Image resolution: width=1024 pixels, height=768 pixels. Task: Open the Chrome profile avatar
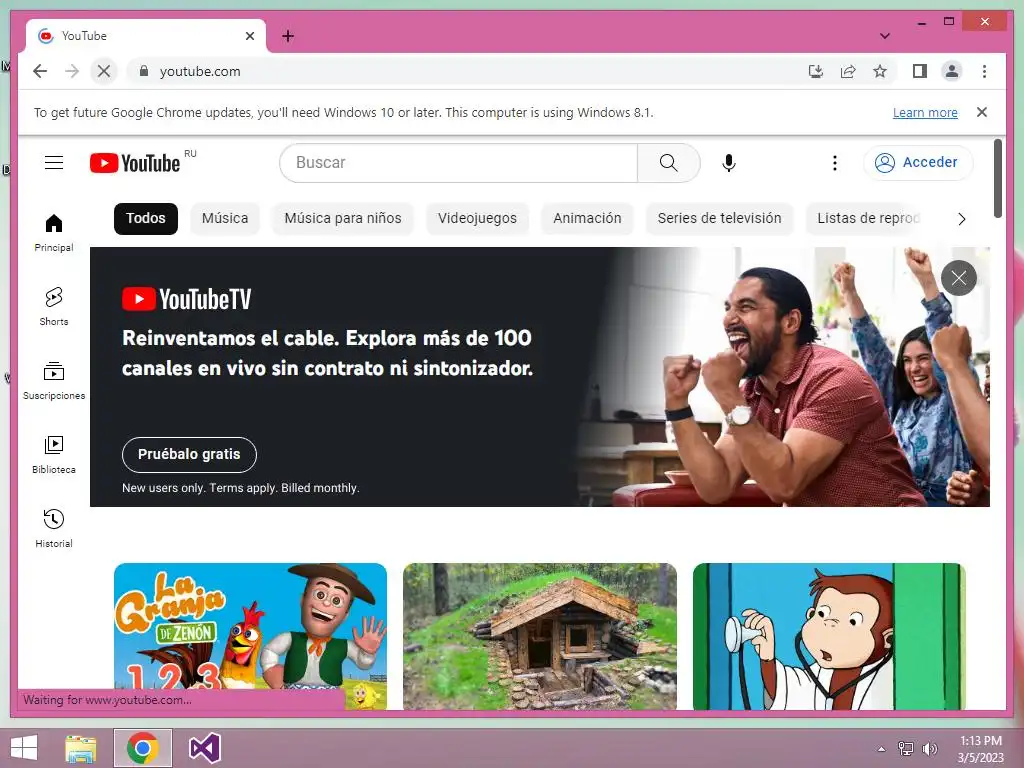click(952, 71)
